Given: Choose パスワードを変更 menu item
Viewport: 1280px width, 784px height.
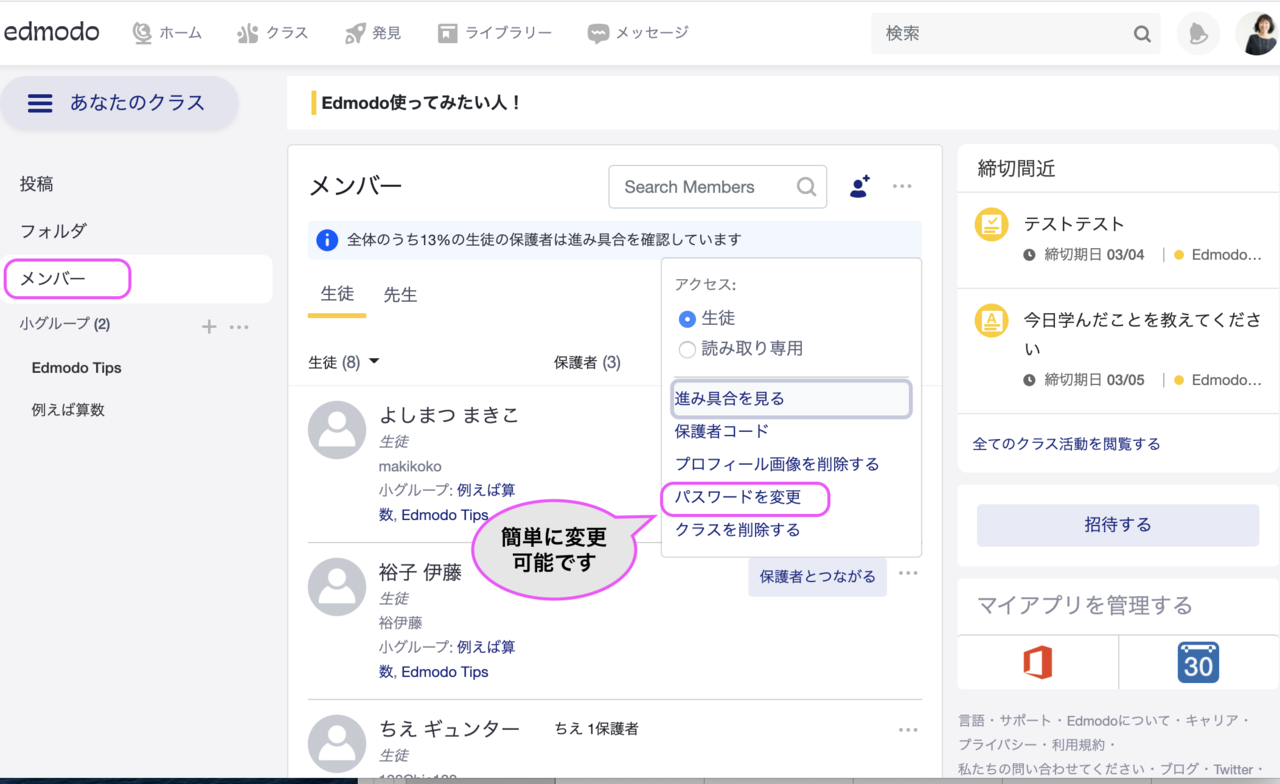Looking at the screenshot, I should [738, 497].
